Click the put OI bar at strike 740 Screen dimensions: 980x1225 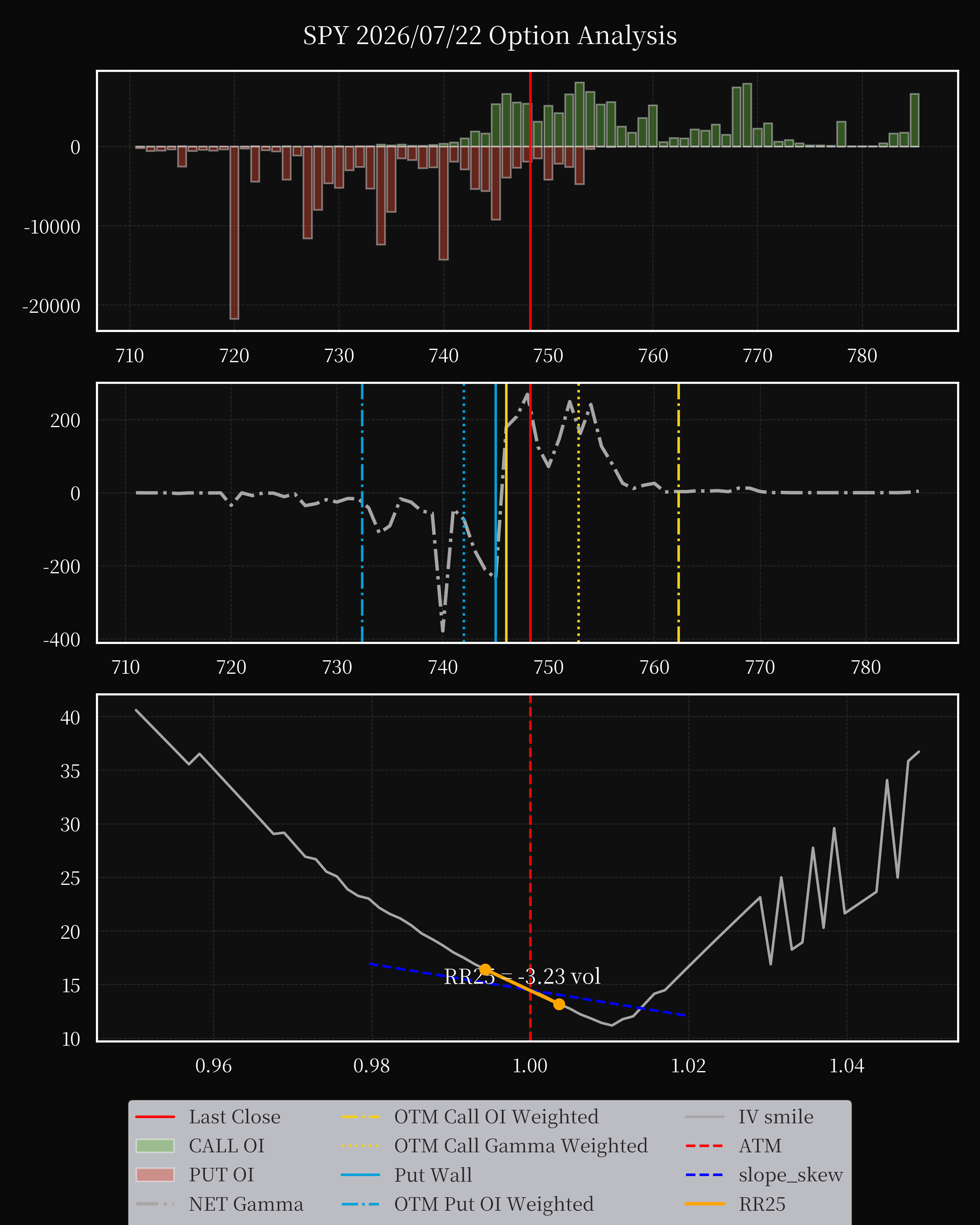coord(444,203)
